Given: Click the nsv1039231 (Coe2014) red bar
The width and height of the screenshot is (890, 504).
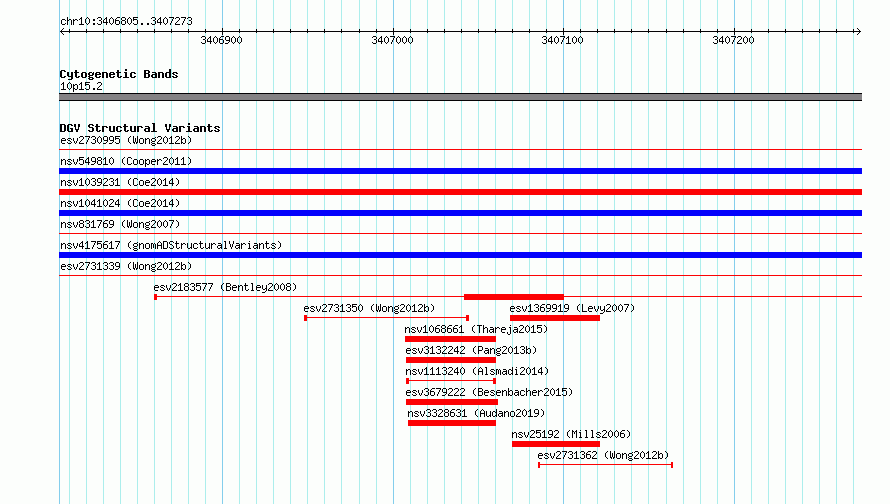Looking at the screenshot, I should coord(460,192).
